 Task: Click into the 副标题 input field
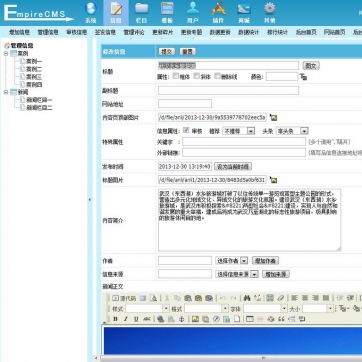(228, 90)
